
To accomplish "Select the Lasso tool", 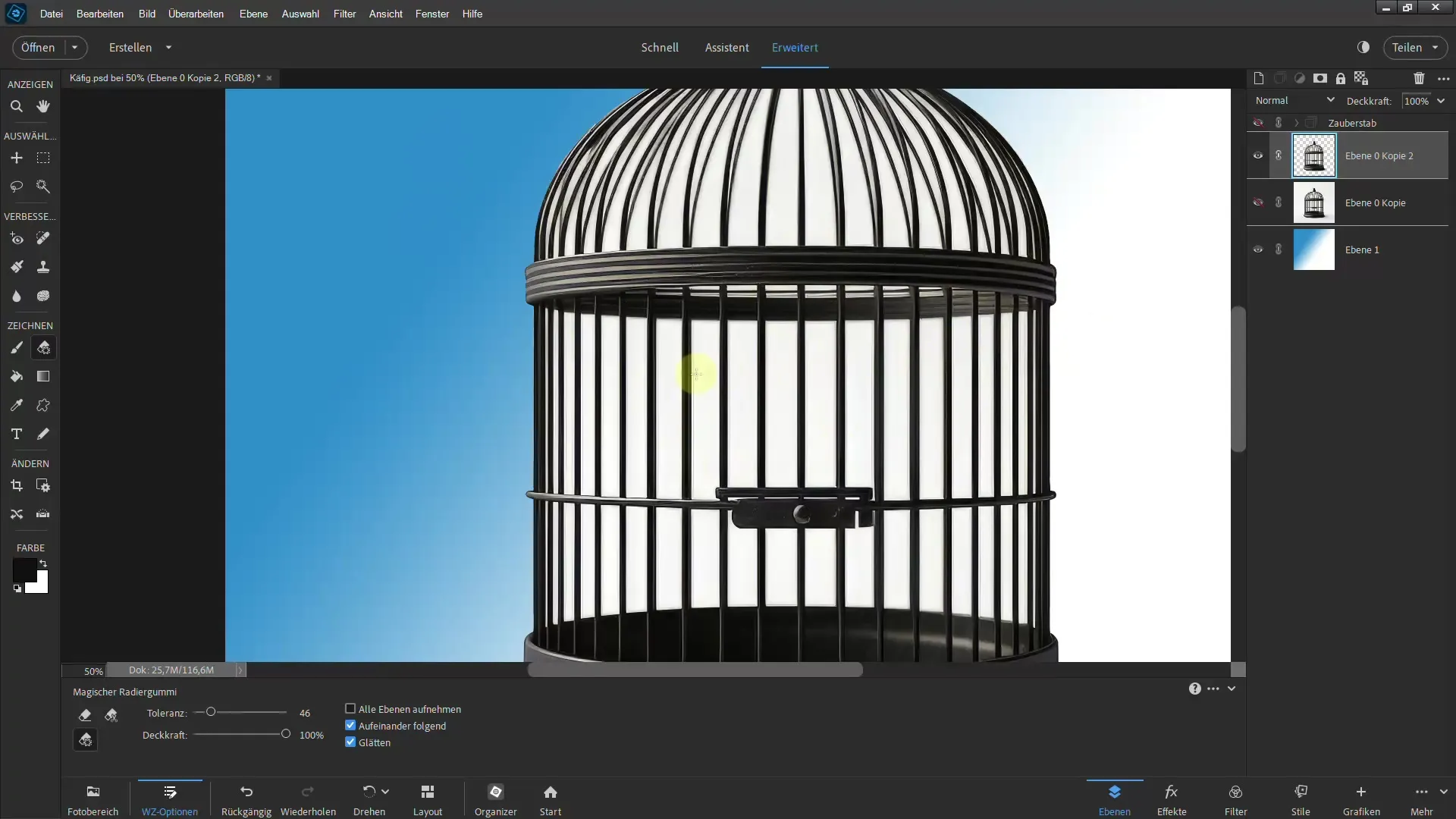I will (16, 187).
